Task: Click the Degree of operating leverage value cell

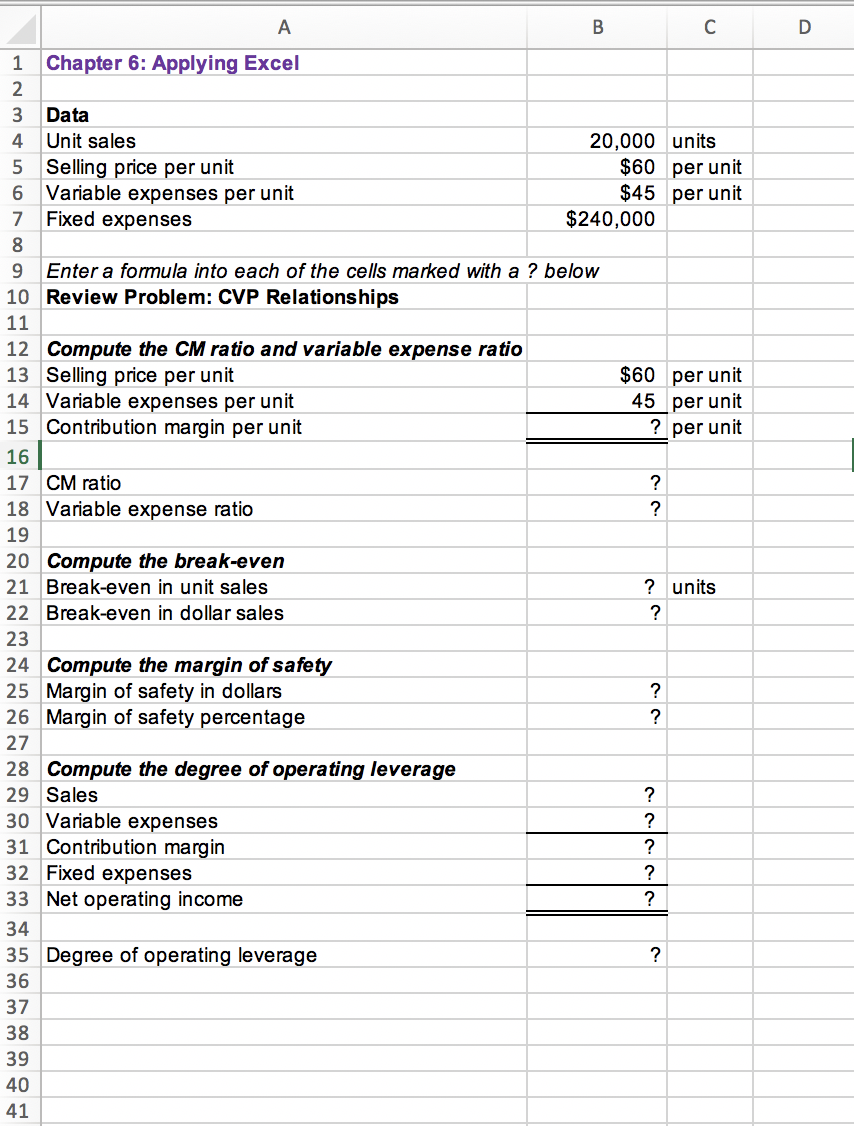Action: coord(597,955)
